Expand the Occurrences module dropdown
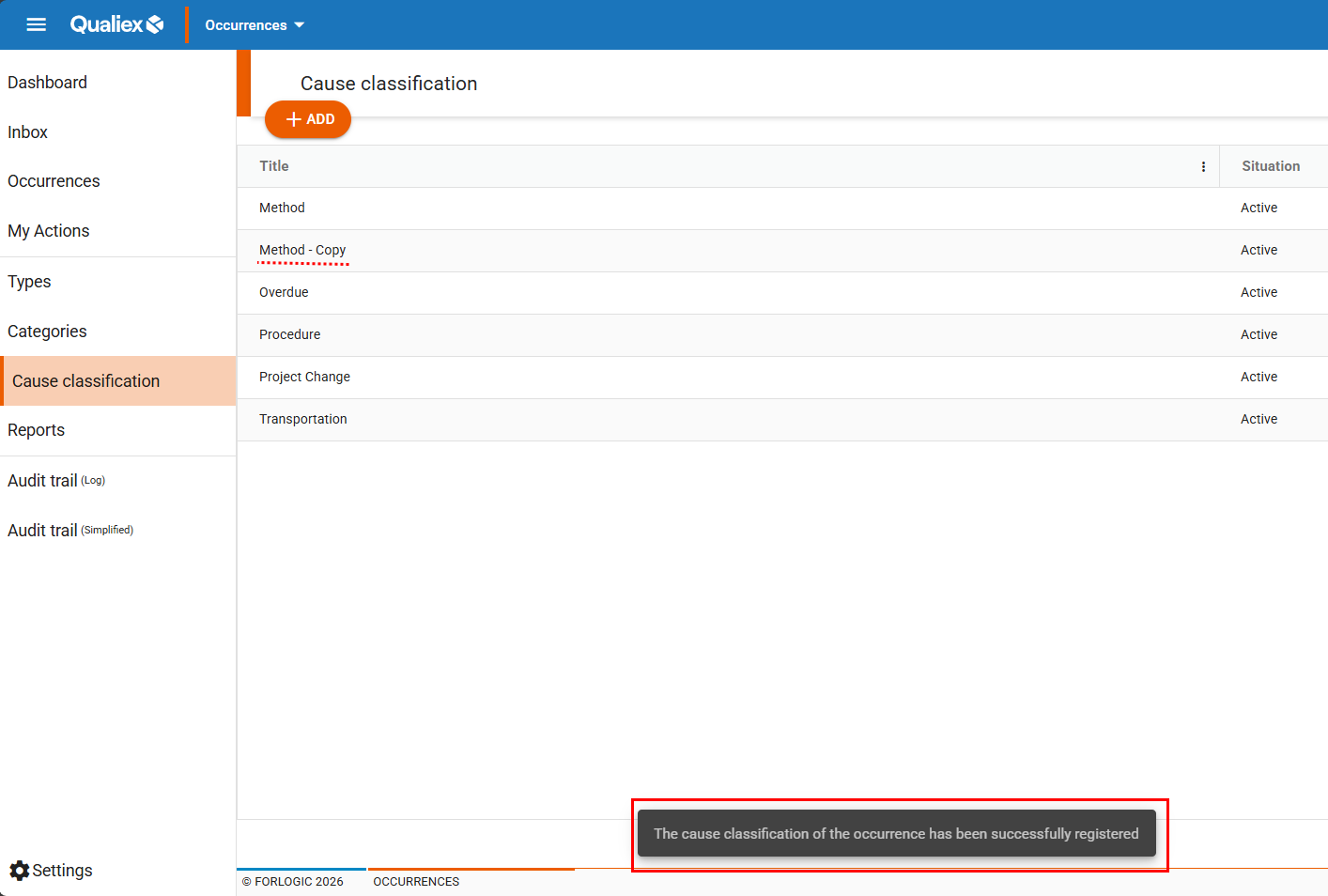 tap(255, 25)
